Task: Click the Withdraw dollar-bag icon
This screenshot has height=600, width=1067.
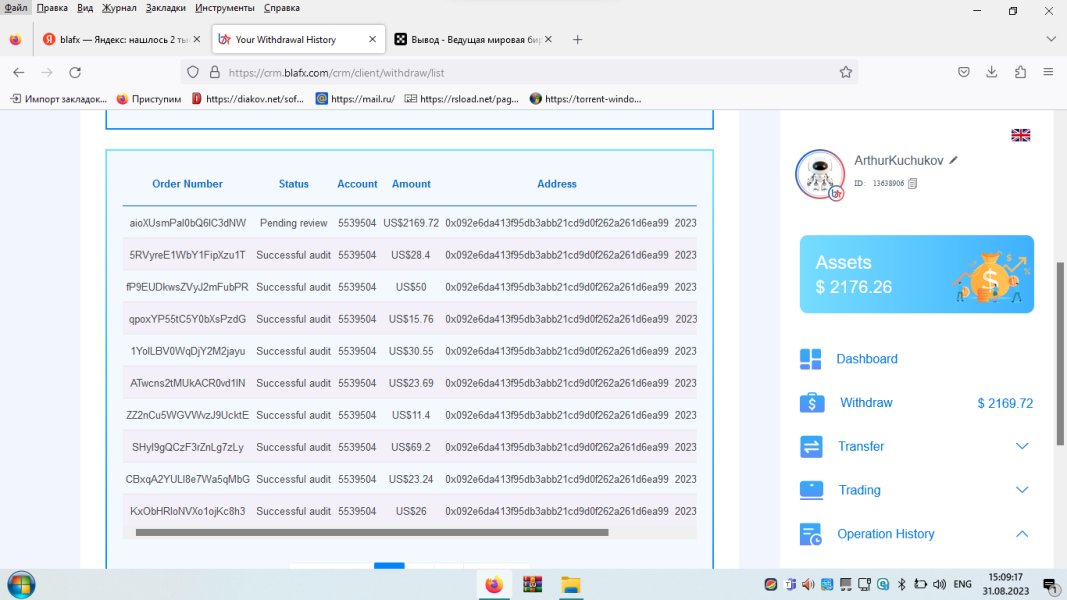Action: tap(811, 403)
